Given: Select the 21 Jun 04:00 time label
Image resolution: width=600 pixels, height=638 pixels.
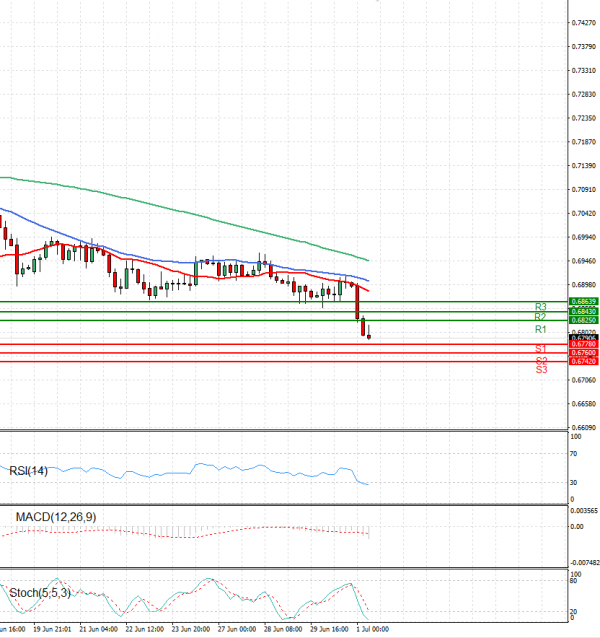Looking at the screenshot, I should (x=98, y=629).
